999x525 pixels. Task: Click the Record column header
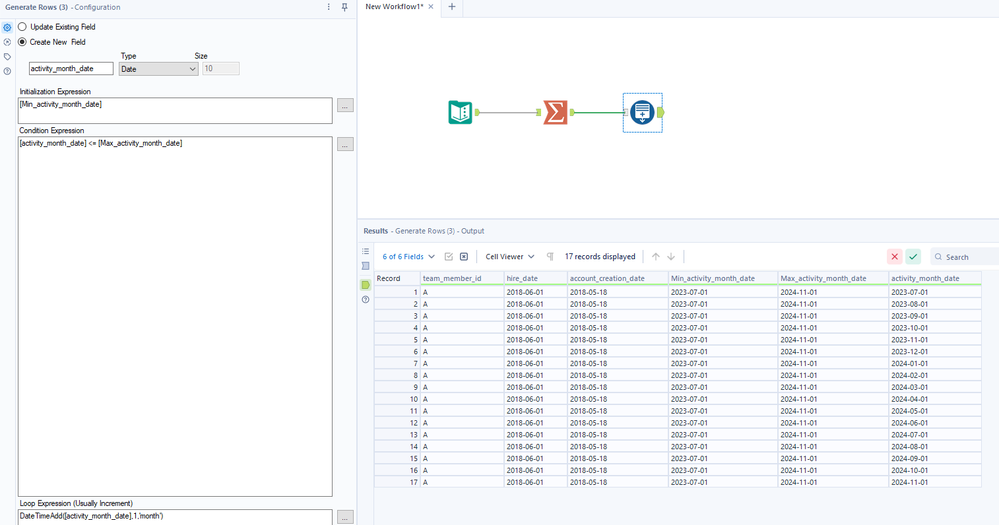(397, 278)
